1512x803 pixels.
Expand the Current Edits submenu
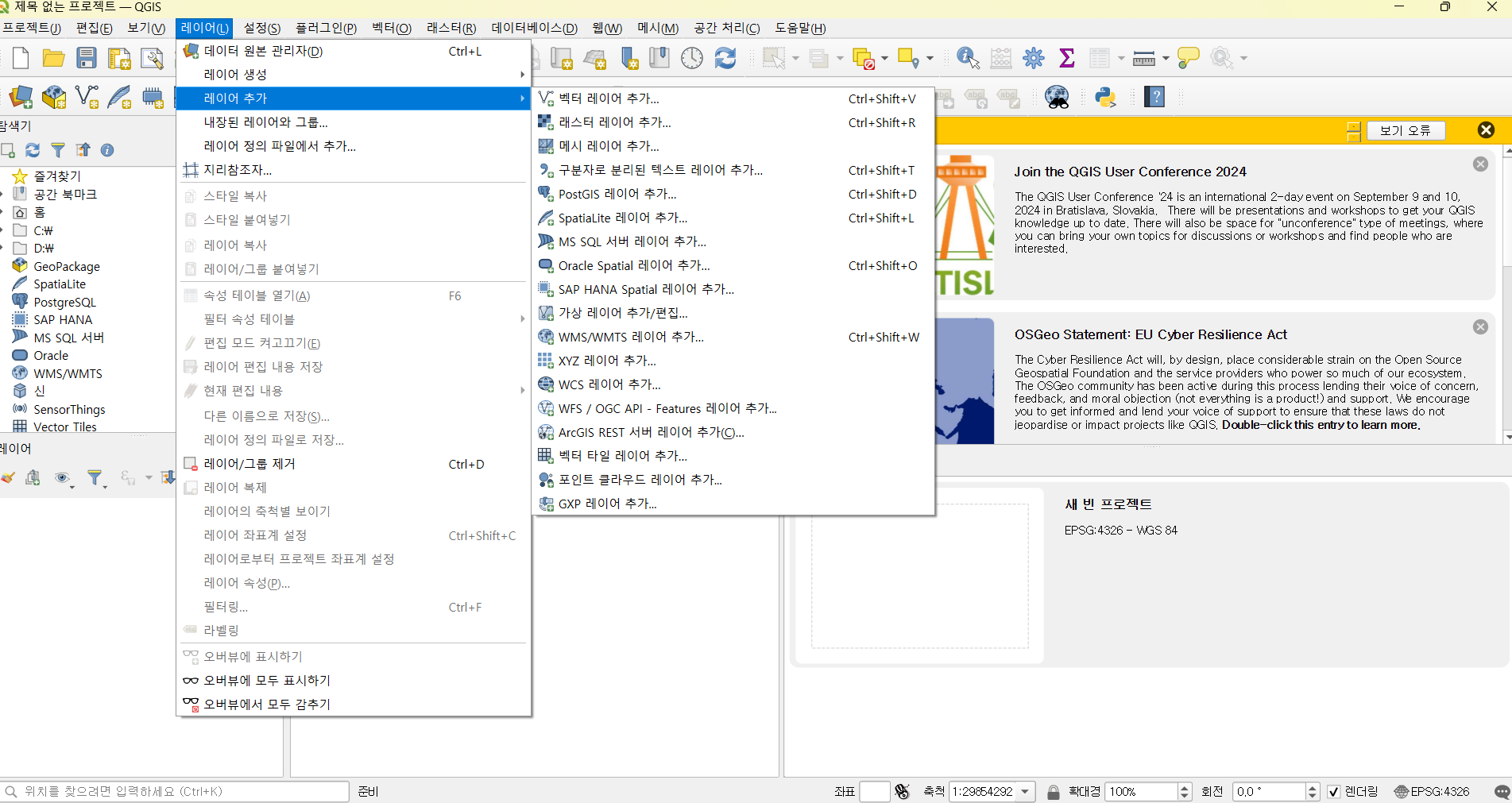pyautogui.click(x=522, y=391)
